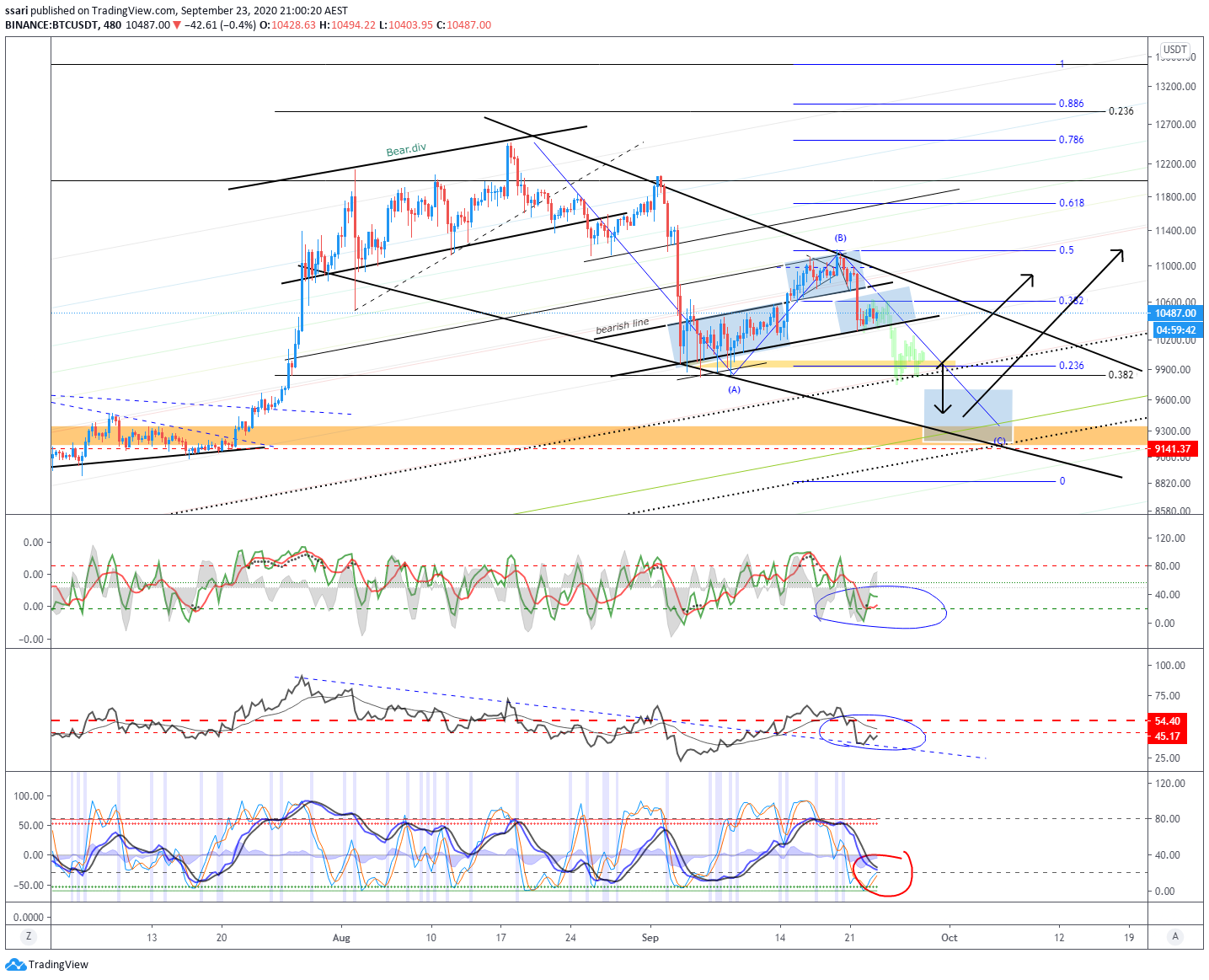The height and width of the screenshot is (980, 1209).
Task: Click the opening price value O:10428.63
Action: point(287,25)
